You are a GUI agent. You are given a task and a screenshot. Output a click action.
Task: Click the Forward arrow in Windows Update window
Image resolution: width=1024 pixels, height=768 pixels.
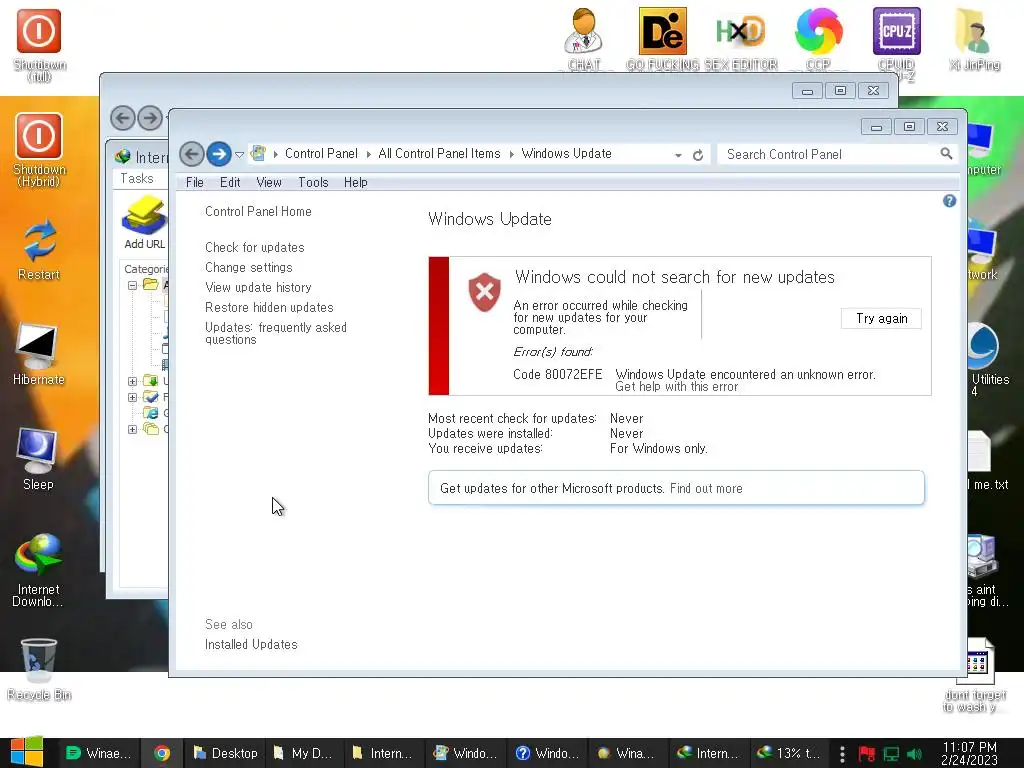coord(219,154)
